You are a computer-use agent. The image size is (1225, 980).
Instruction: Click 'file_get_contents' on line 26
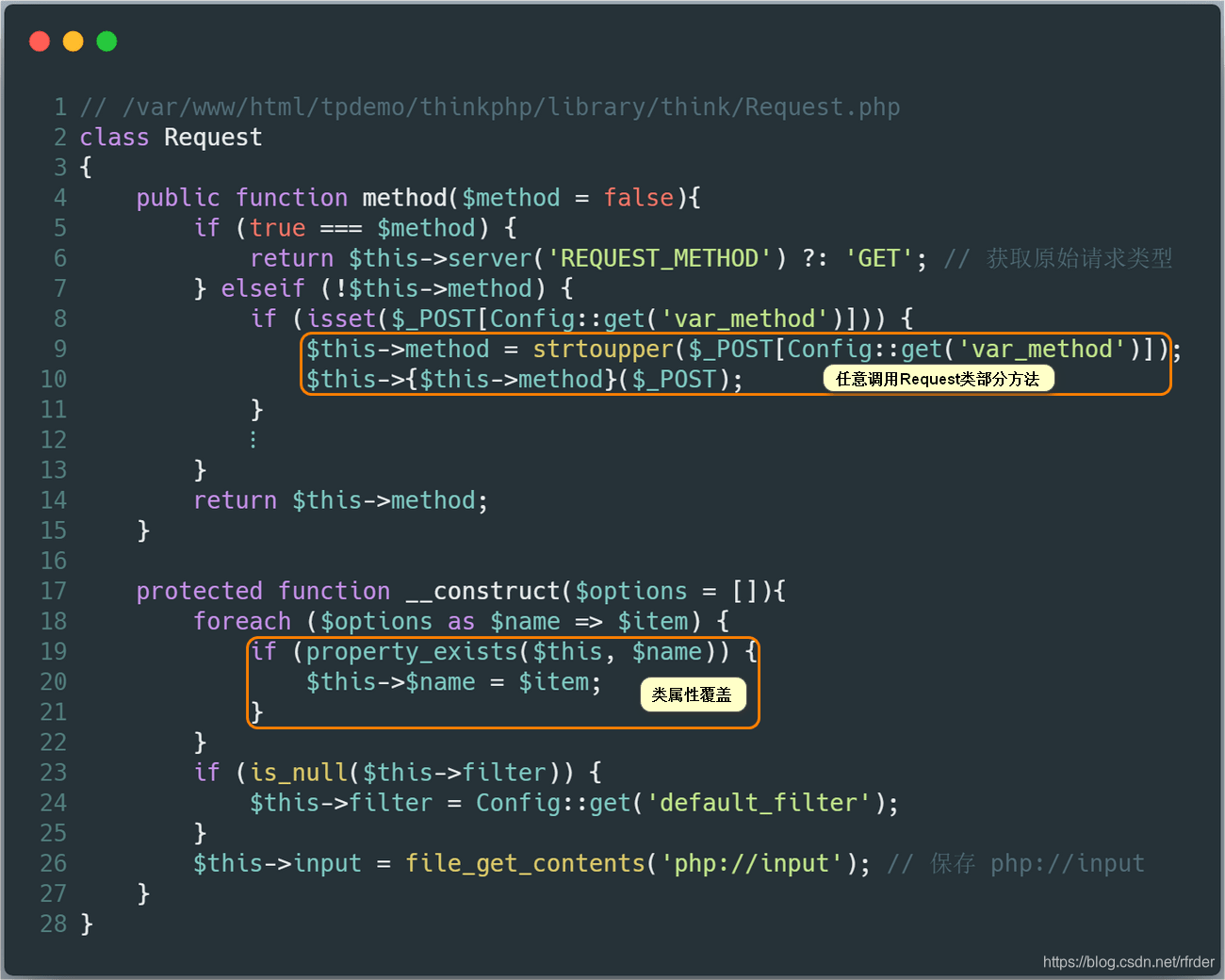point(525,864)
